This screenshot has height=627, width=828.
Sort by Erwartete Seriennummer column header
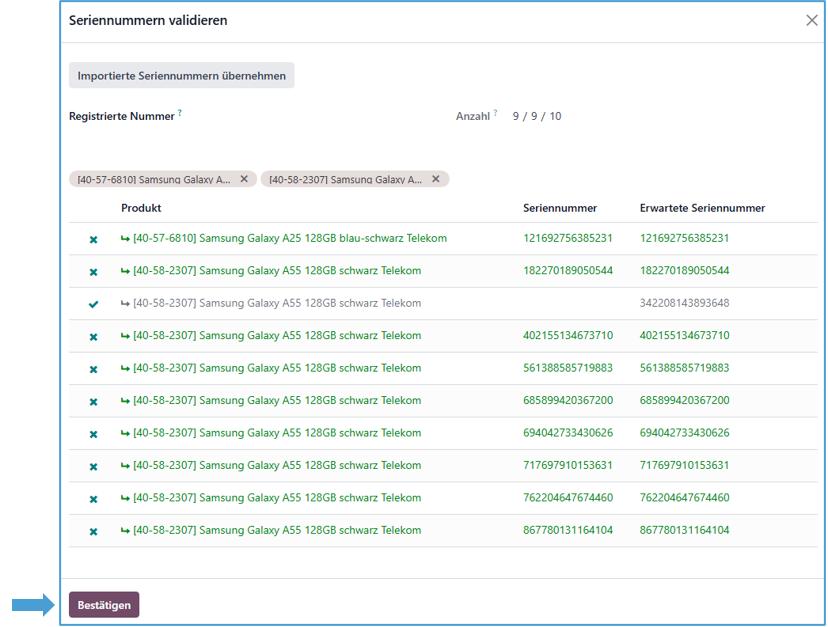click(702, 208)
